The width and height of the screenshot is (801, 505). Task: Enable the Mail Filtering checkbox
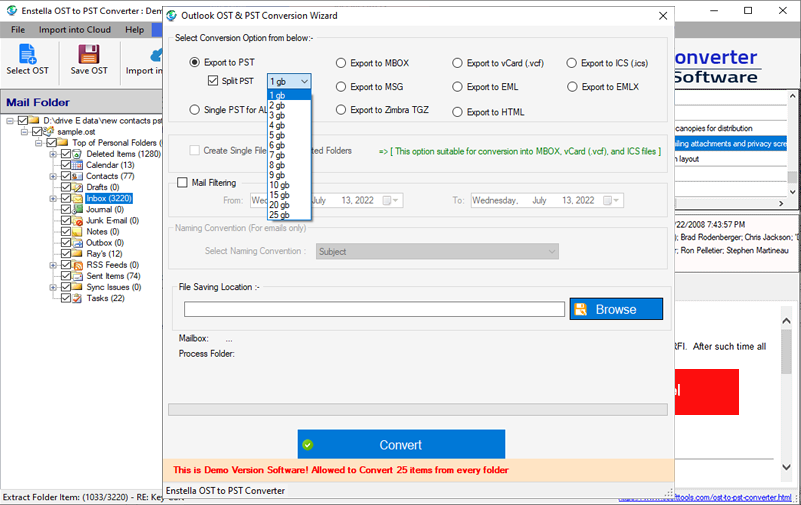[182, 183]
